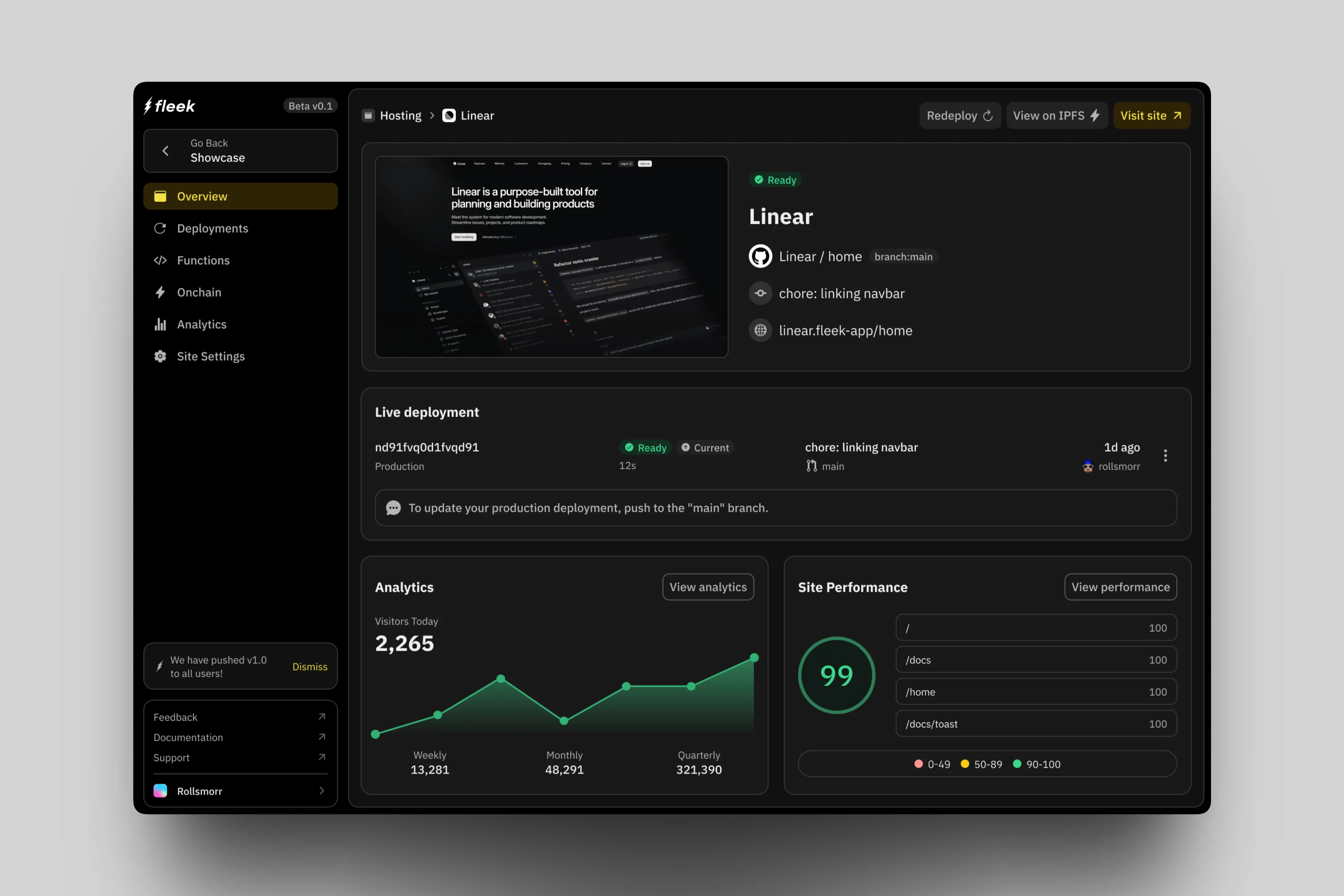
Task: Select the Functions code icon
Action: pyautogui.click(x=161, y=260)
